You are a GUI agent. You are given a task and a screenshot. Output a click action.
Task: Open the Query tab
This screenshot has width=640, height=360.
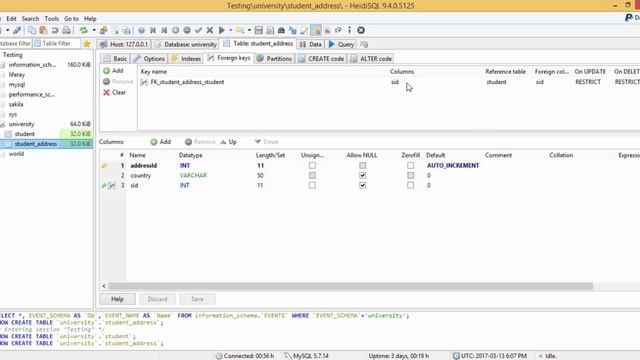pyautogui.click(x=341, y=44)
